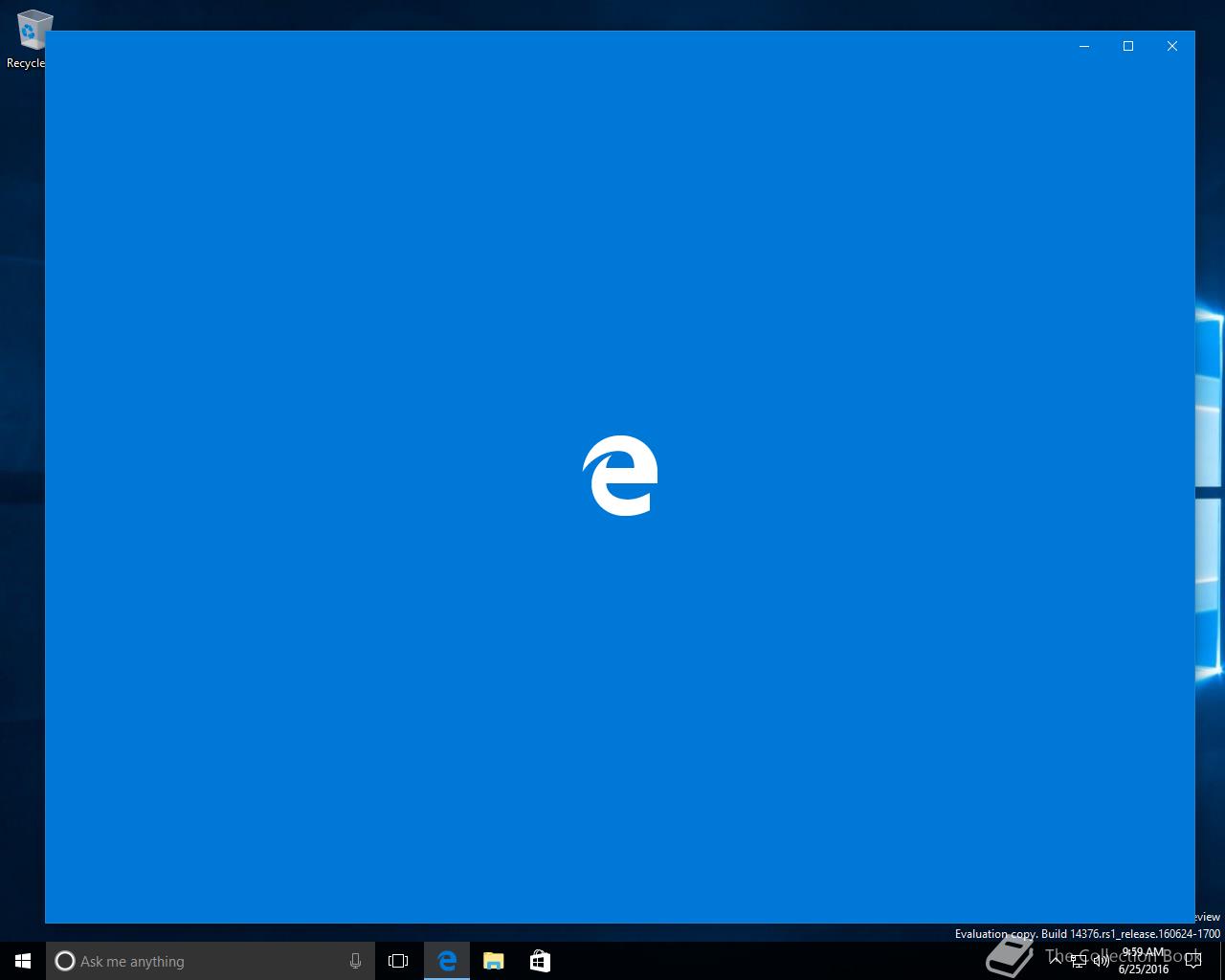This screenshot has width=1225, height=980.
Task: Open Task View on the taskbar
Action: point(398,961)
